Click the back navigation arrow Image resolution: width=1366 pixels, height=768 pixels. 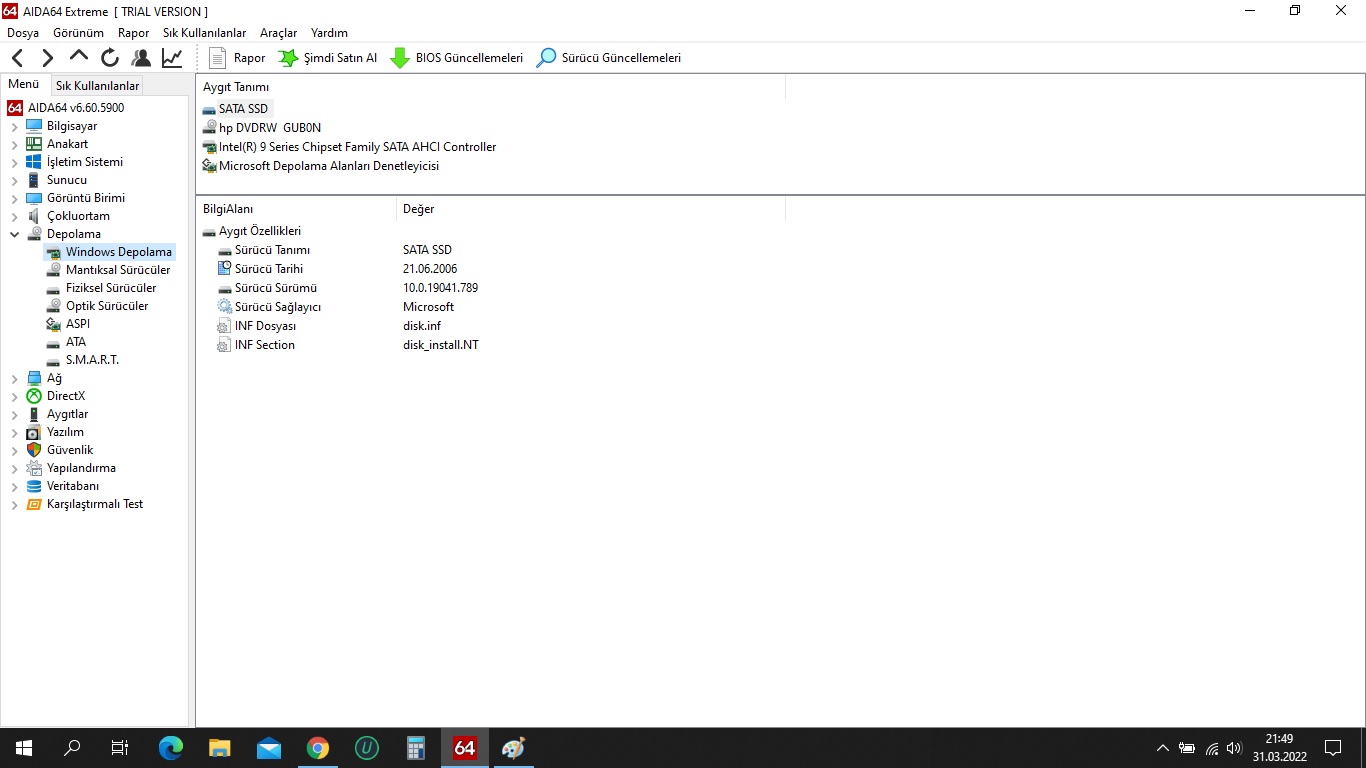[17, 58]
